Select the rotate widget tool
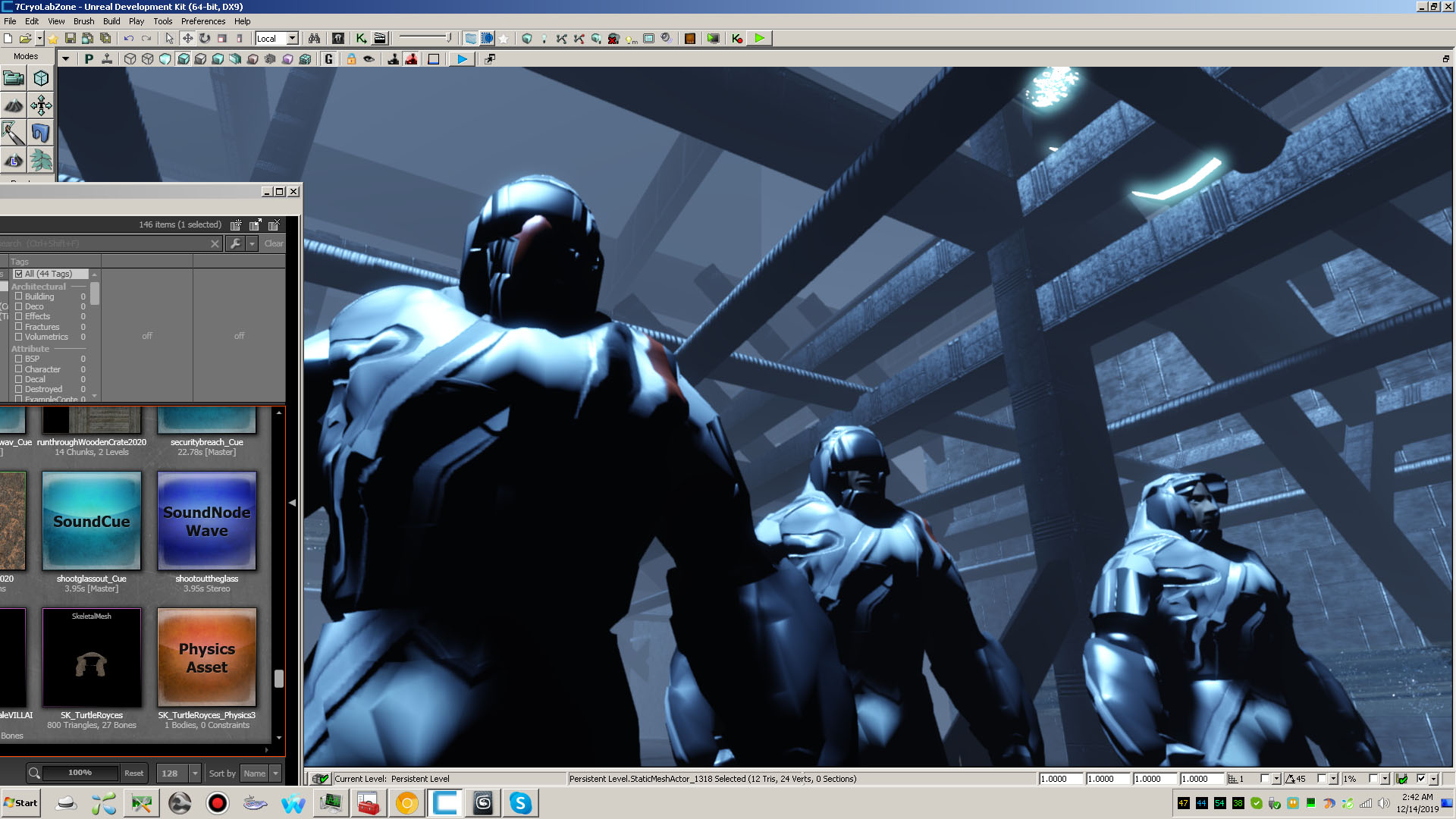Viewport: 1456px width, 819px height. click(205, 38)
